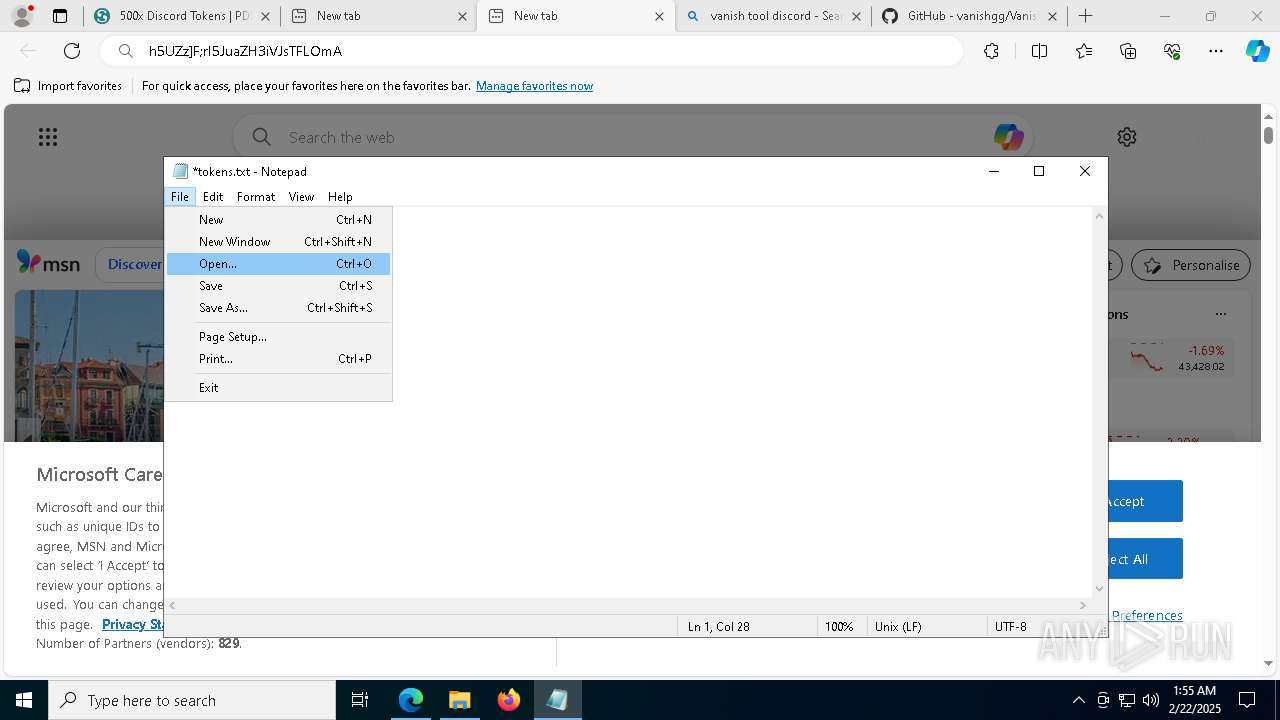This screenshot has height=720, width=1280.
Task: Close the 500x Discord Tokens tab
Action: pos(265,16)
